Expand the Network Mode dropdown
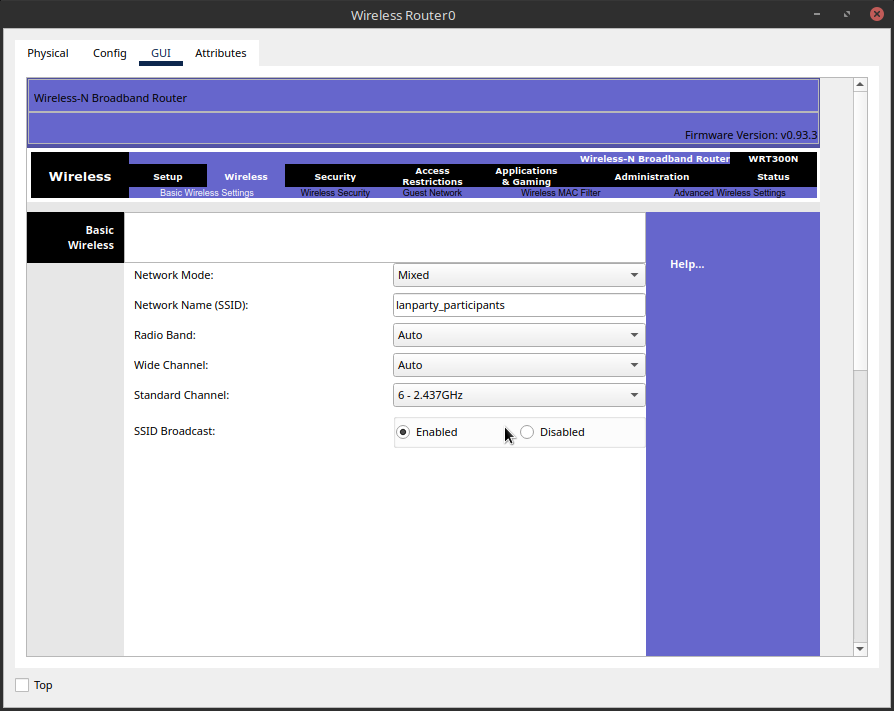Screen dimensions: 894x711 click(518, 275)
